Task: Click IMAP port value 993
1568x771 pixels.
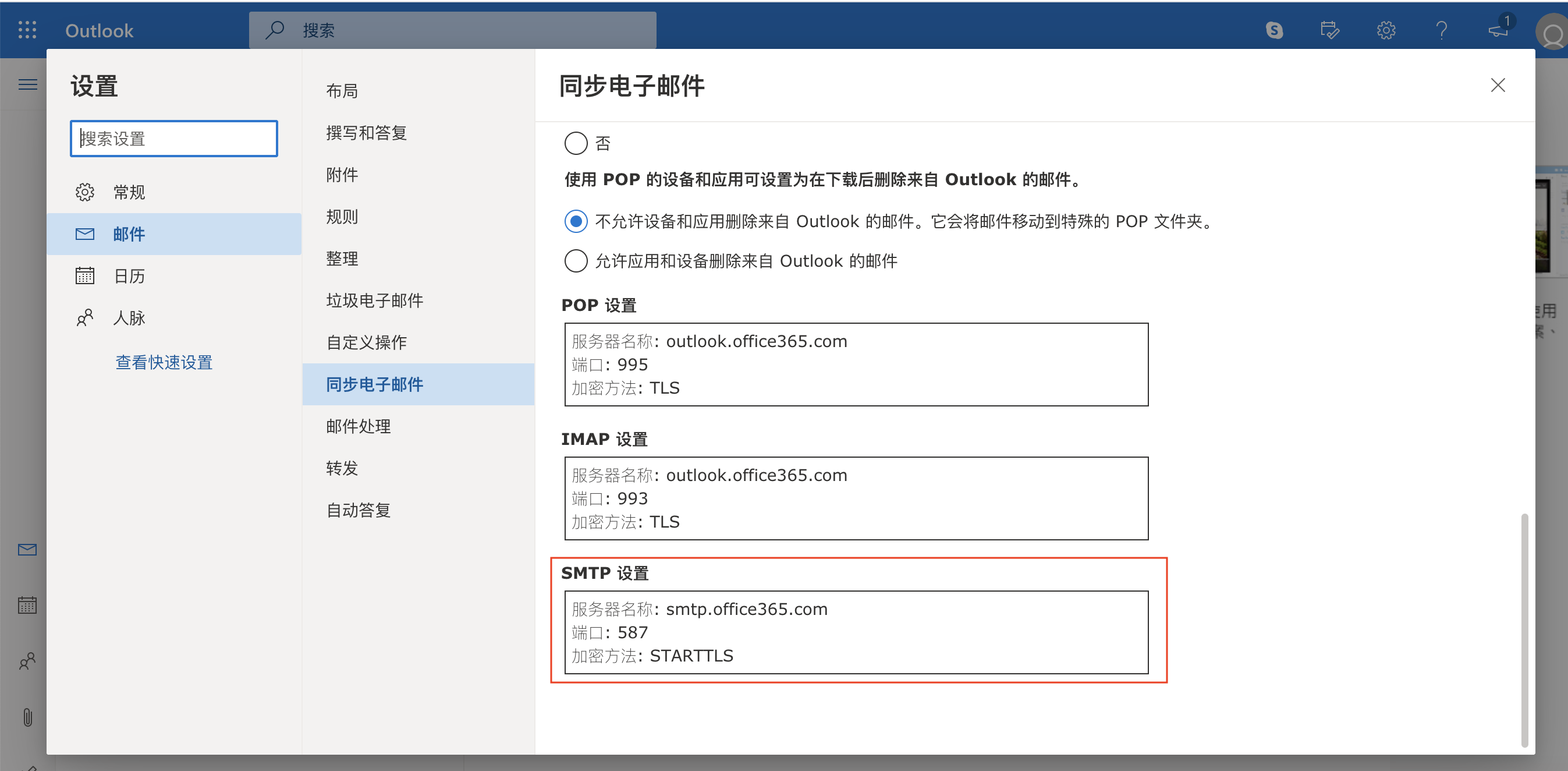Action: click(x=633, y=498)
